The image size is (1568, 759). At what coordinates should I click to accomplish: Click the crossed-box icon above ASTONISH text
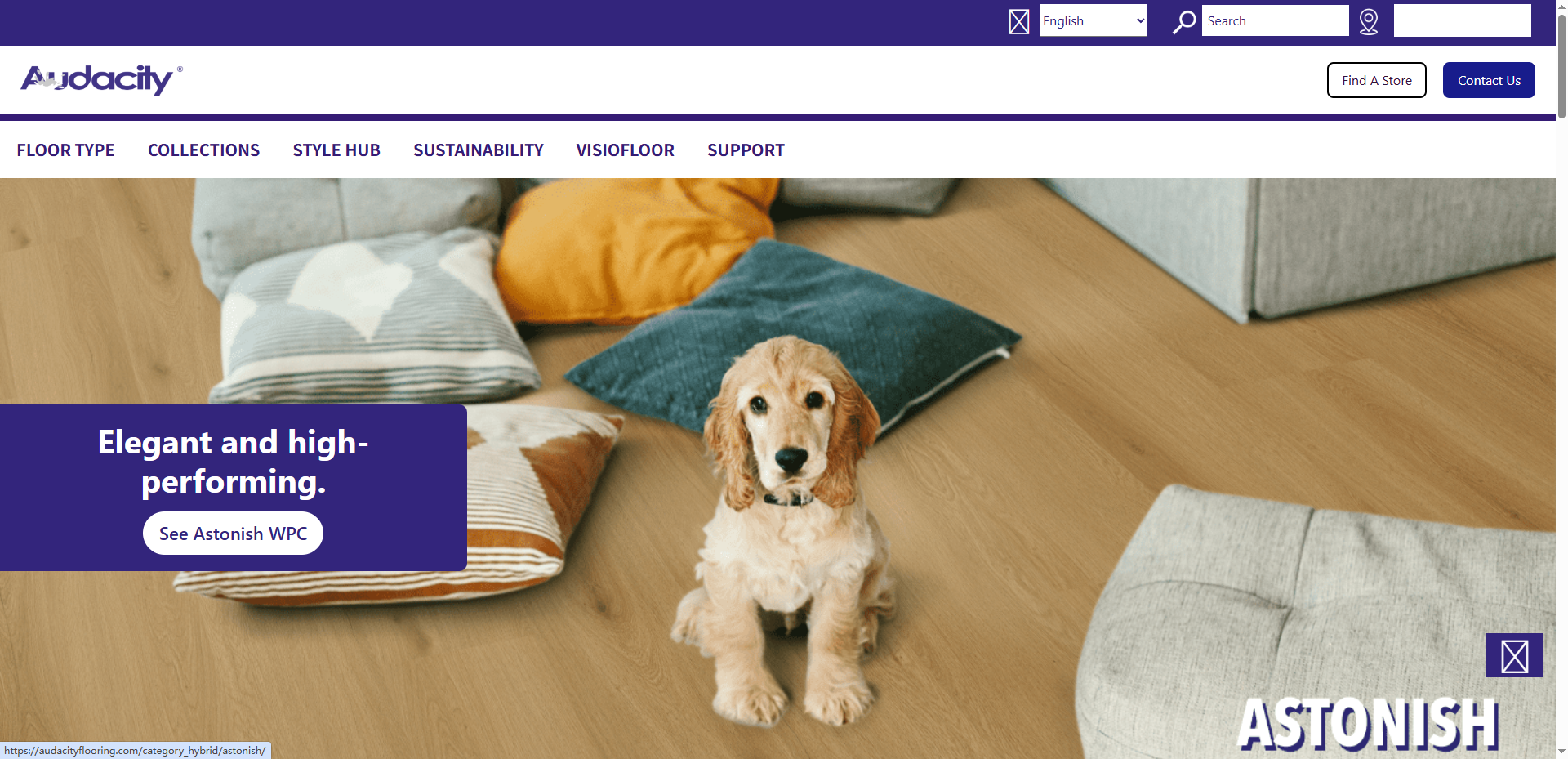[x=1515, y=656]
